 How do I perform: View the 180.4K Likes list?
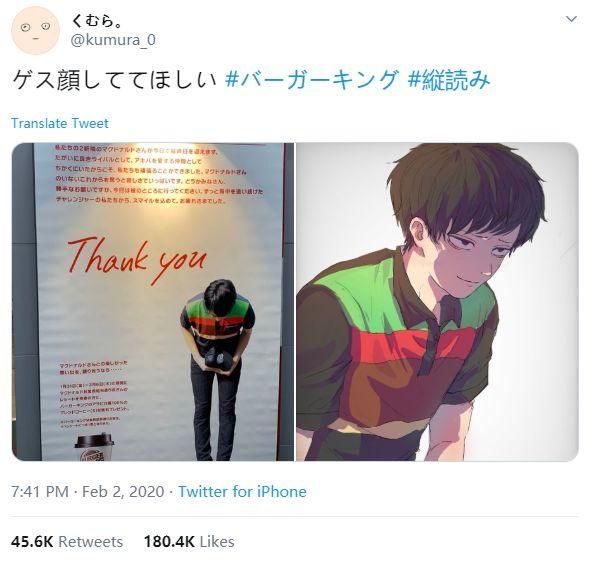[x=189, y=541]
